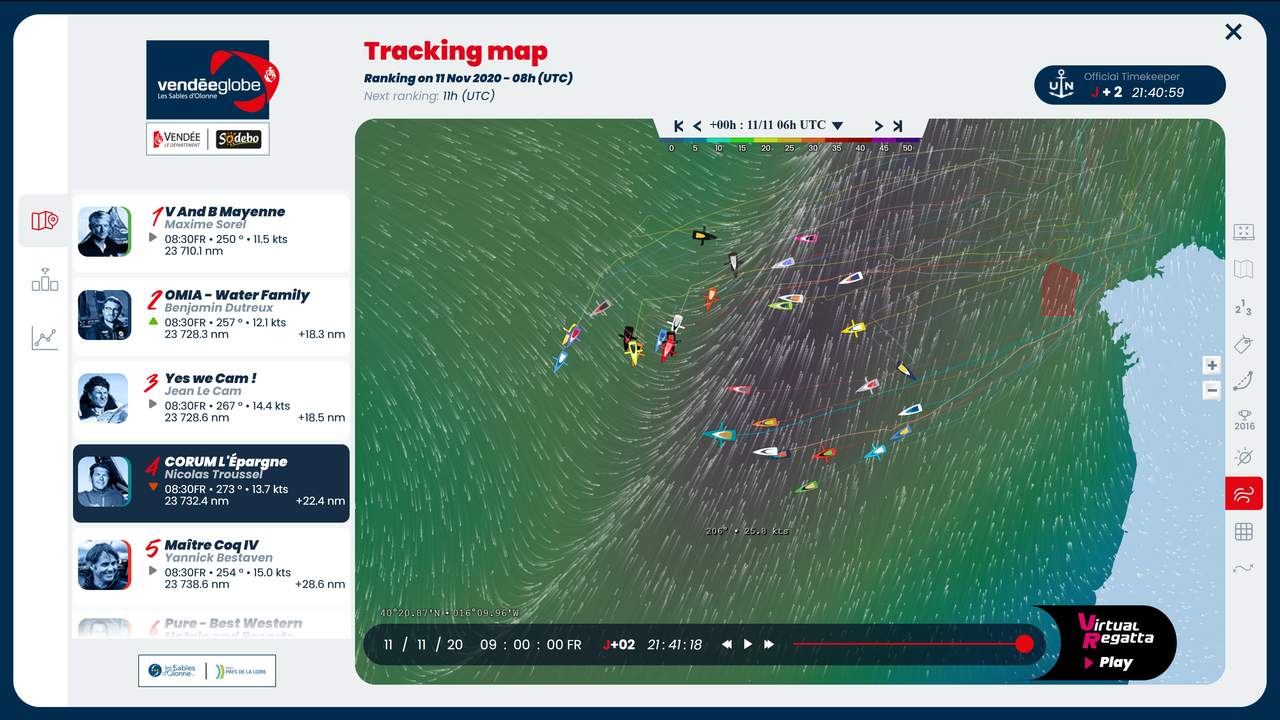Click the red timeline slider handle
Image resolution: width=1280 pixels, height=720 pixels.
(x=1024, y=644)
